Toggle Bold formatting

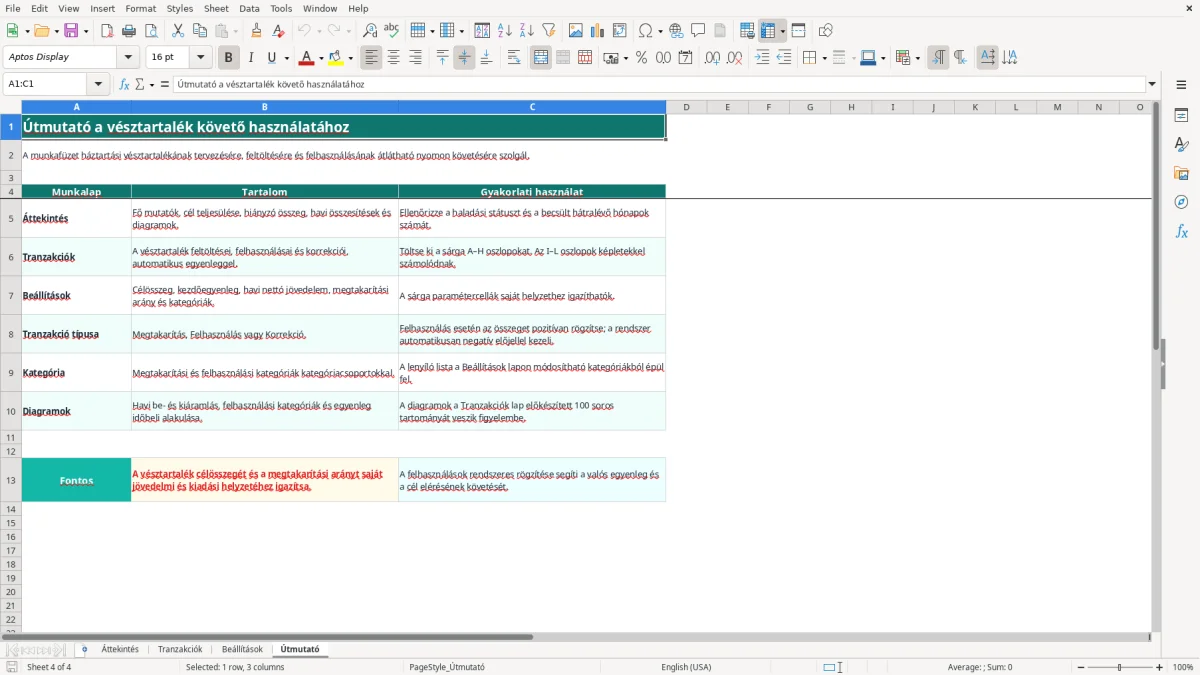229,58
